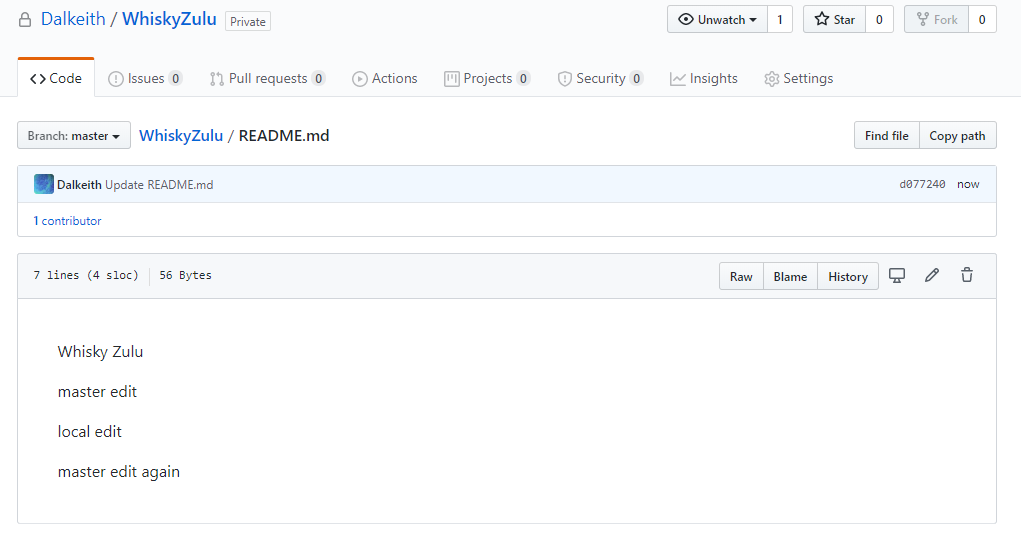The image size is (1021, 547).
Task: Switch to the Security tab
Action: click(600, 78)
